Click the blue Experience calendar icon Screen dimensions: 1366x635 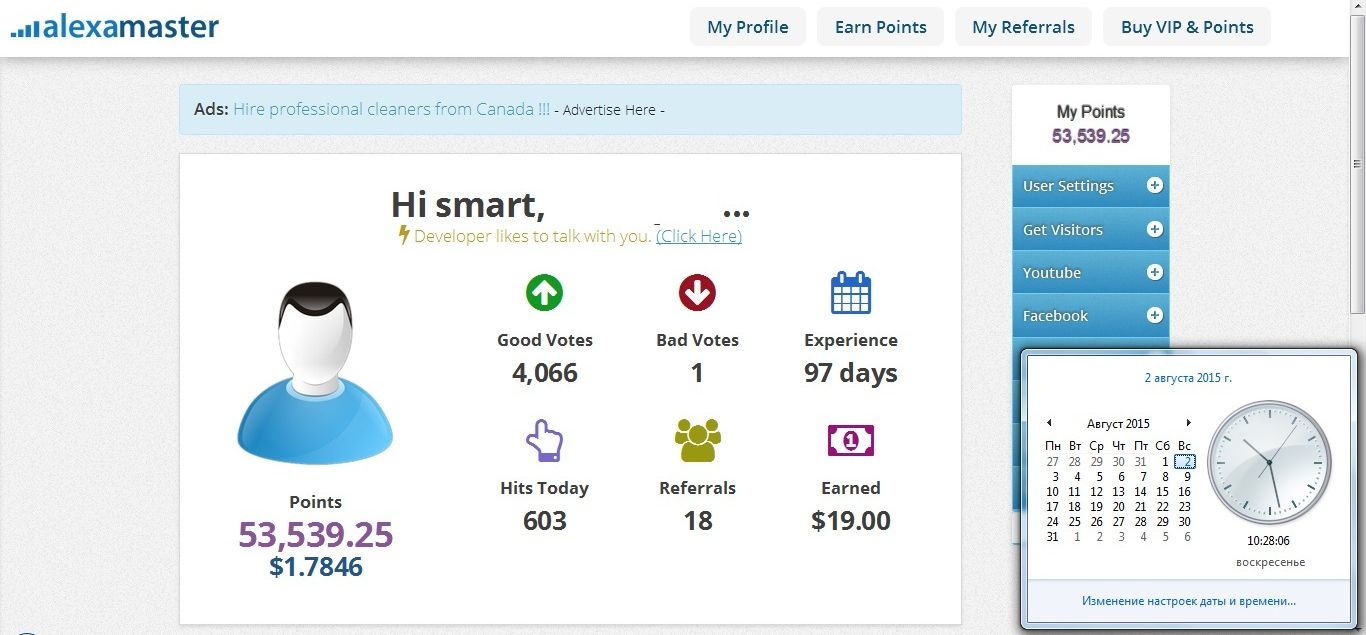(x=851, y=293)
